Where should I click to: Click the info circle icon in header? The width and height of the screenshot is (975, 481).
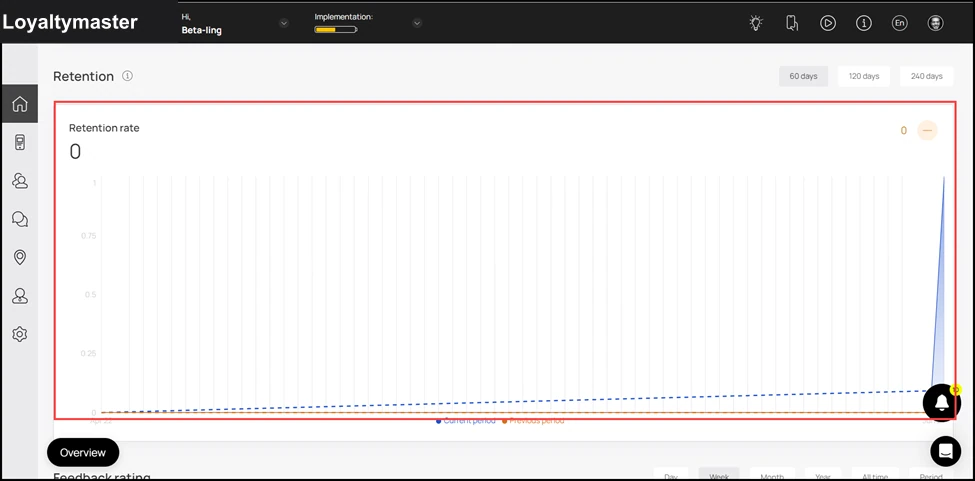[864, 23]
